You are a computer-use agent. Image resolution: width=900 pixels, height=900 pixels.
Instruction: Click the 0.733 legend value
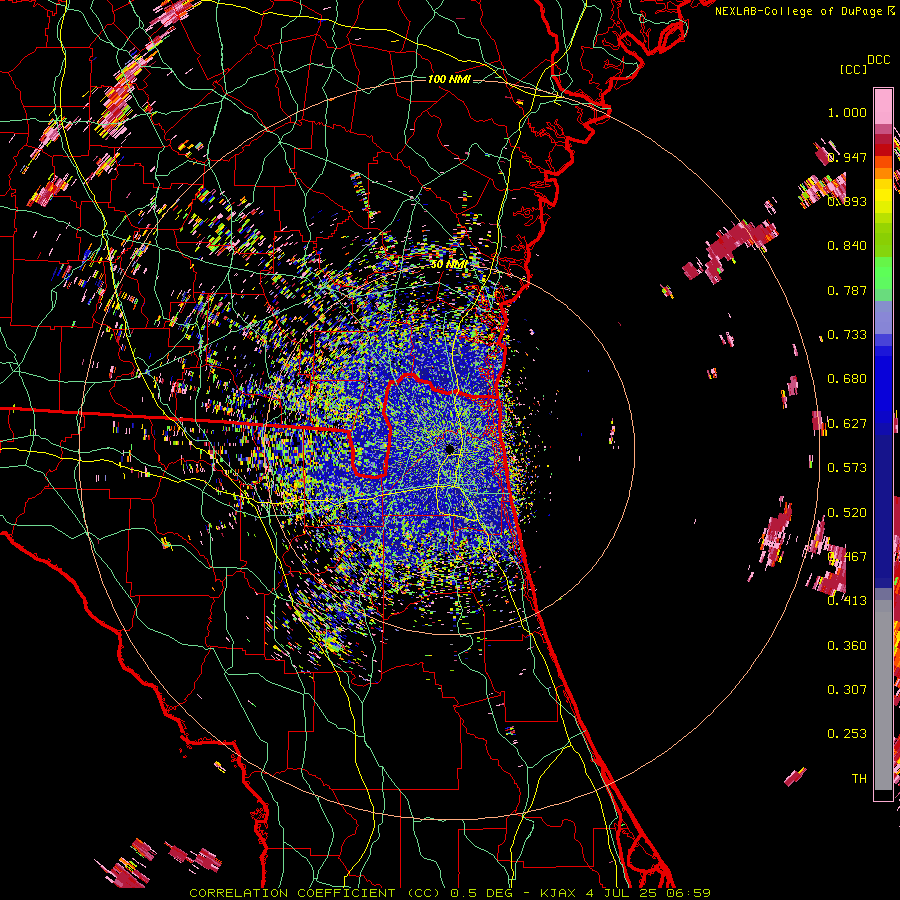(x=847, y=335)
